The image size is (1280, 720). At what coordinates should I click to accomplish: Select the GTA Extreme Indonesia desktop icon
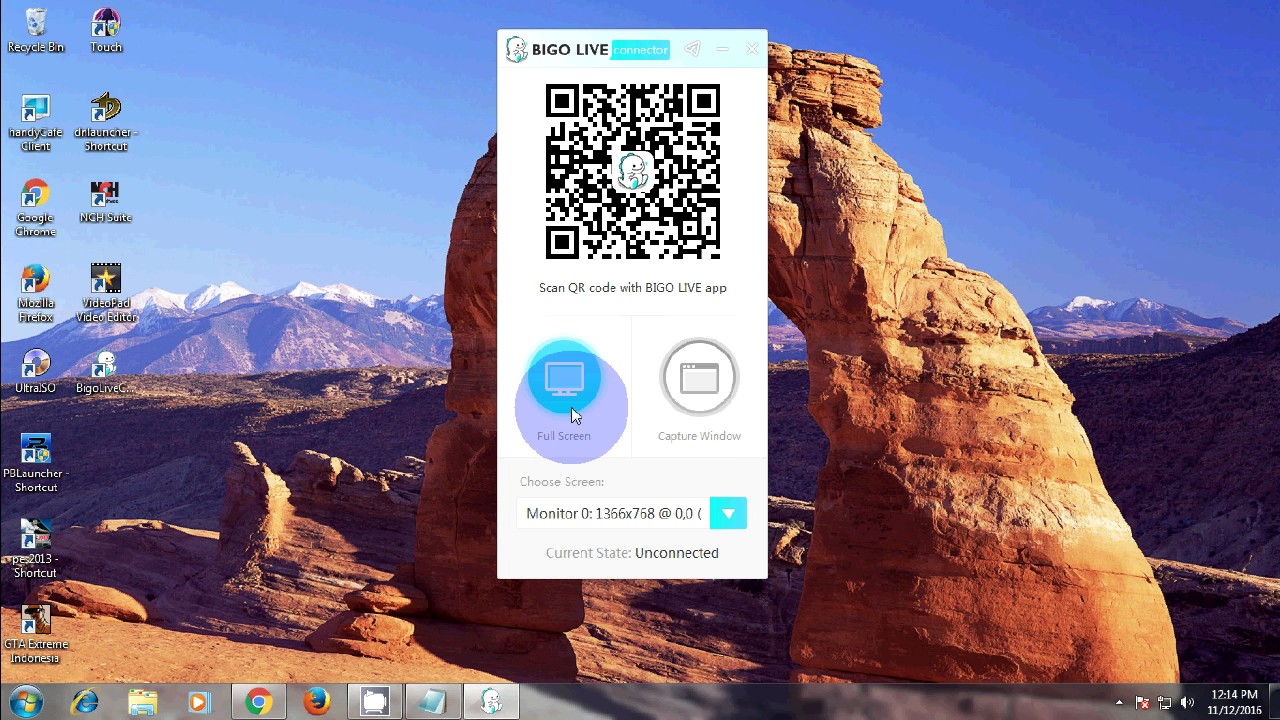pos(35,634)
